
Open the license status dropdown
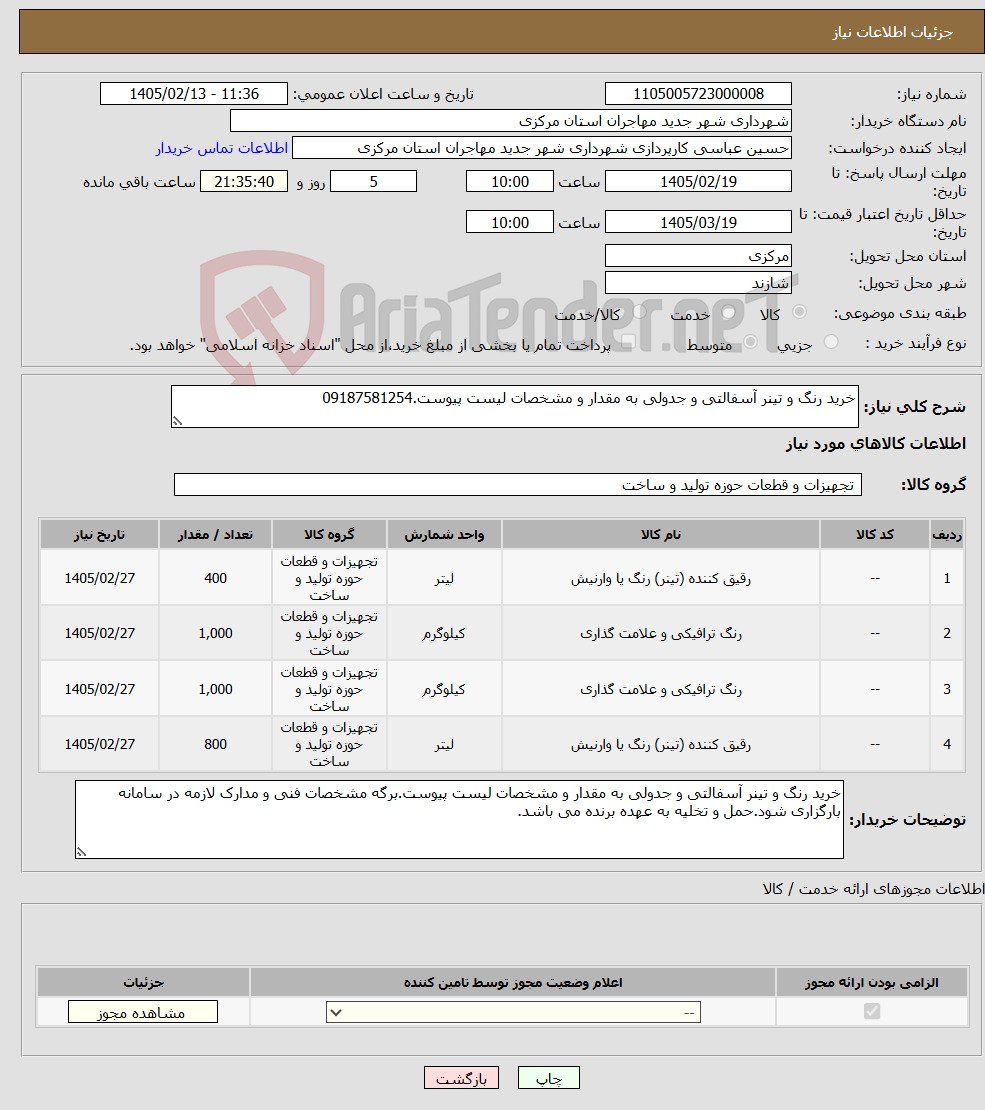tap(513, 1012)
